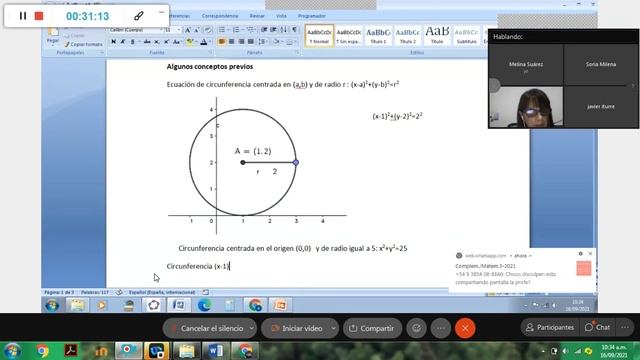Screen dimensions: 640x360
Task: Align text left
Action: coord(222,42)
